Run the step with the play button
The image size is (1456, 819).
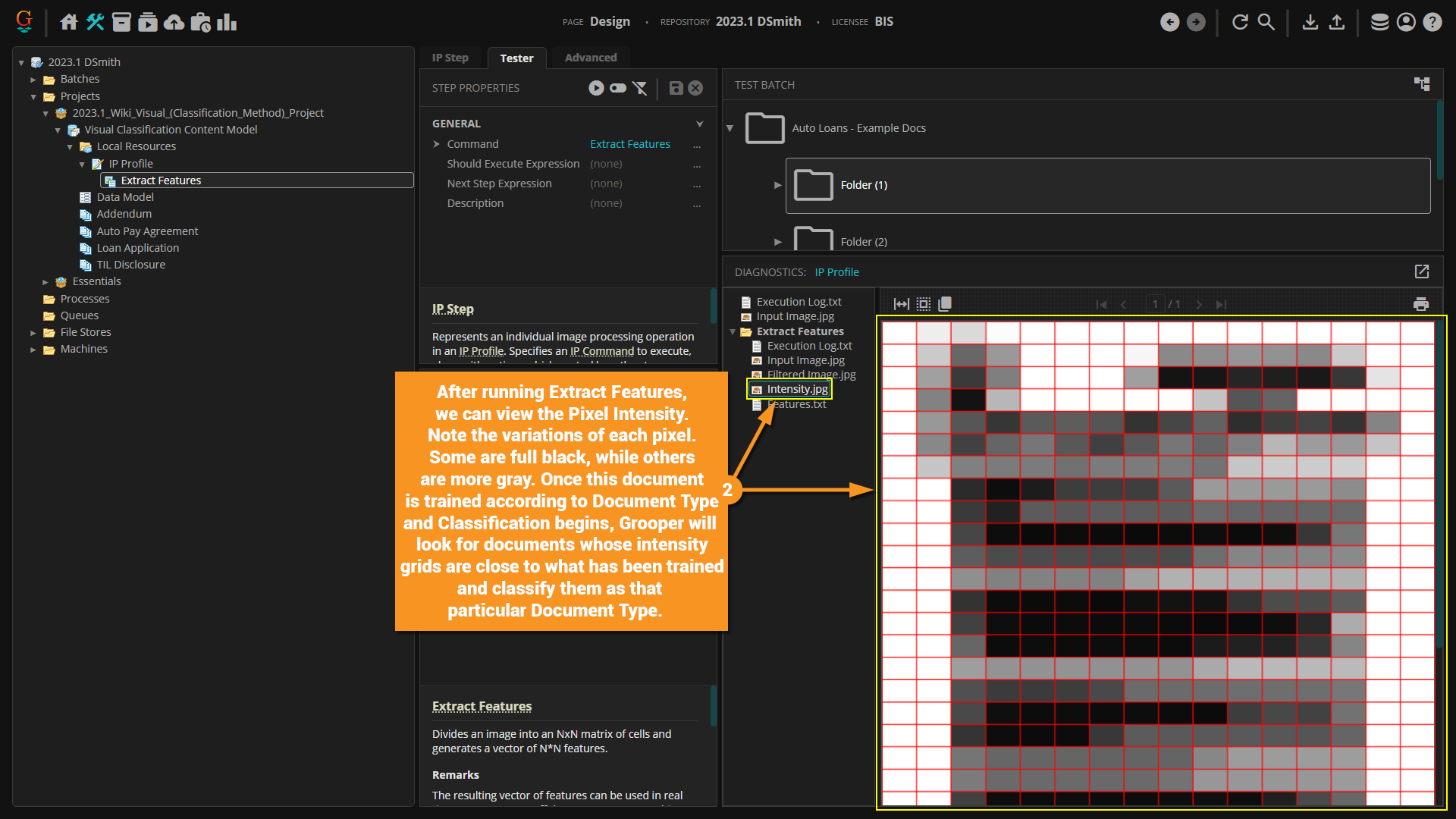click(596, 88)
